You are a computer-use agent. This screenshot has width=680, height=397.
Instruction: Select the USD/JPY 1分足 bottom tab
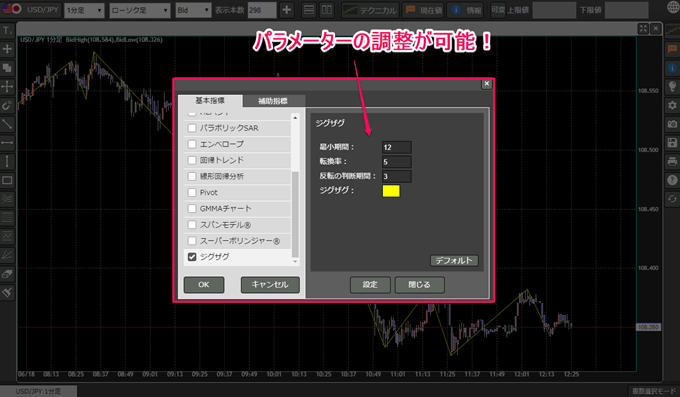click(38, 391)
